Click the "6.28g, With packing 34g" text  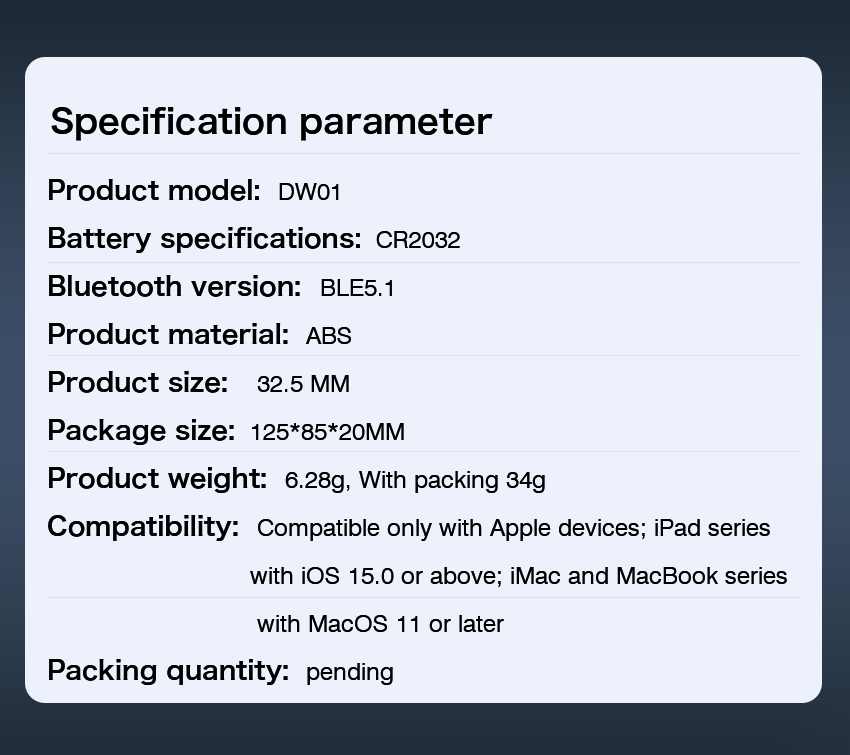point(415,480)
